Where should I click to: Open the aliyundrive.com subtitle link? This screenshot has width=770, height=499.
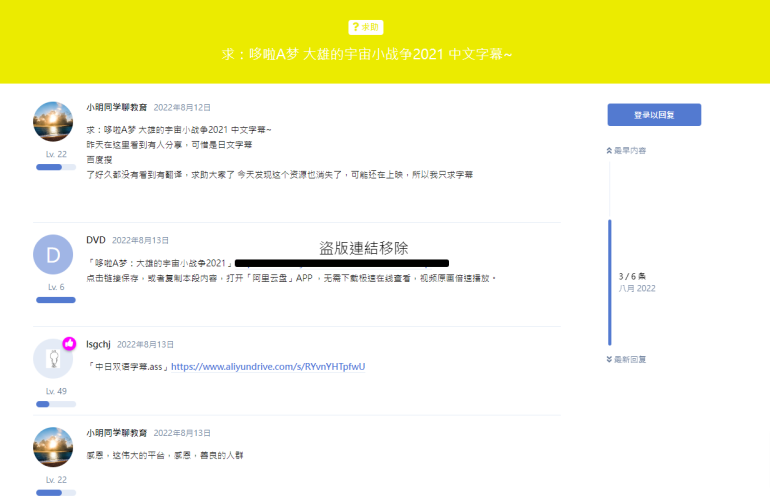[x=268, y=366]
